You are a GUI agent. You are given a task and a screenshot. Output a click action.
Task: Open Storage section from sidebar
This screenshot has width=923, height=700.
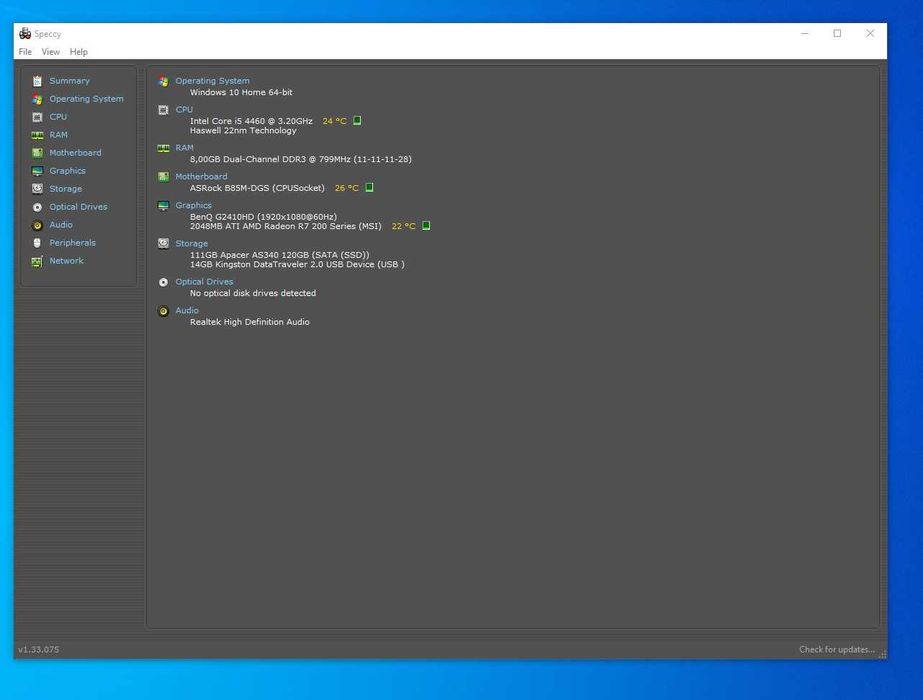pos(66,189)
